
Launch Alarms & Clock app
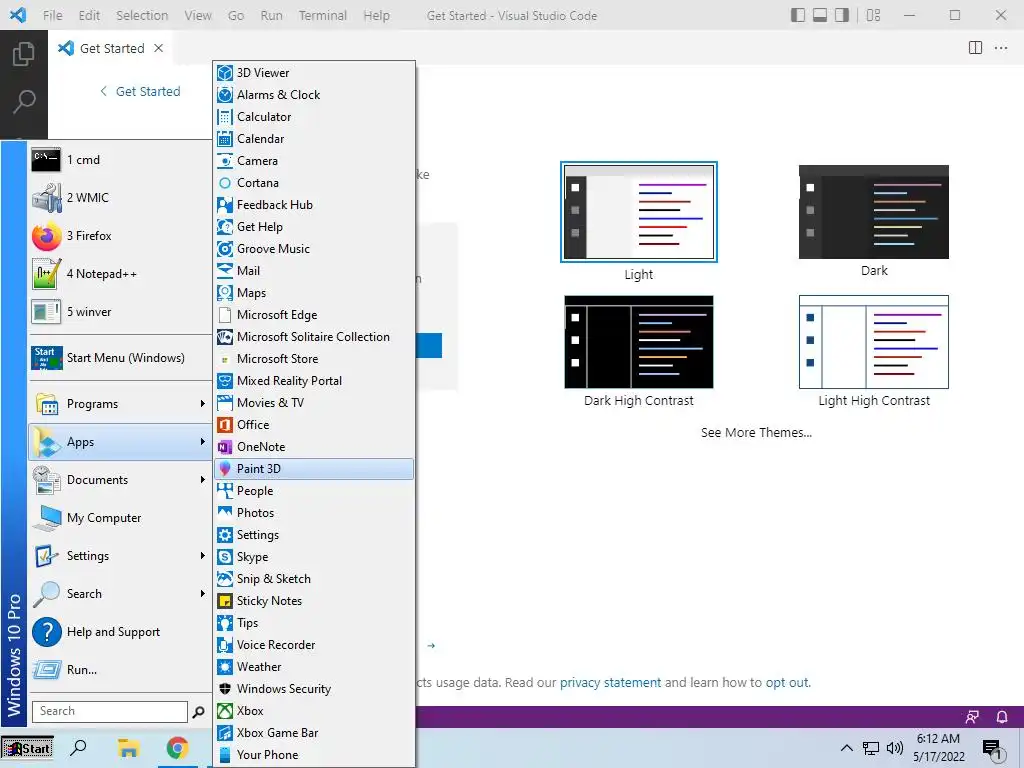(x=314, y=95)
